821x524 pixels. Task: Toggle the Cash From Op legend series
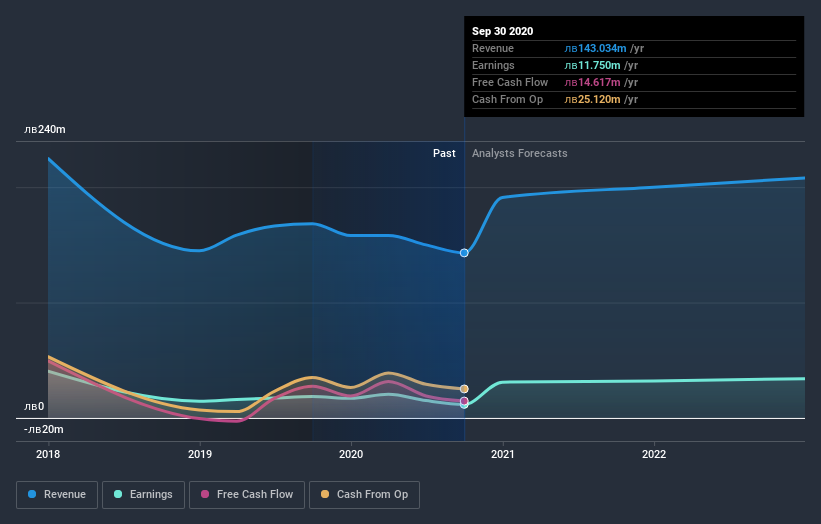pyautogui.click(x=364, y=495)
